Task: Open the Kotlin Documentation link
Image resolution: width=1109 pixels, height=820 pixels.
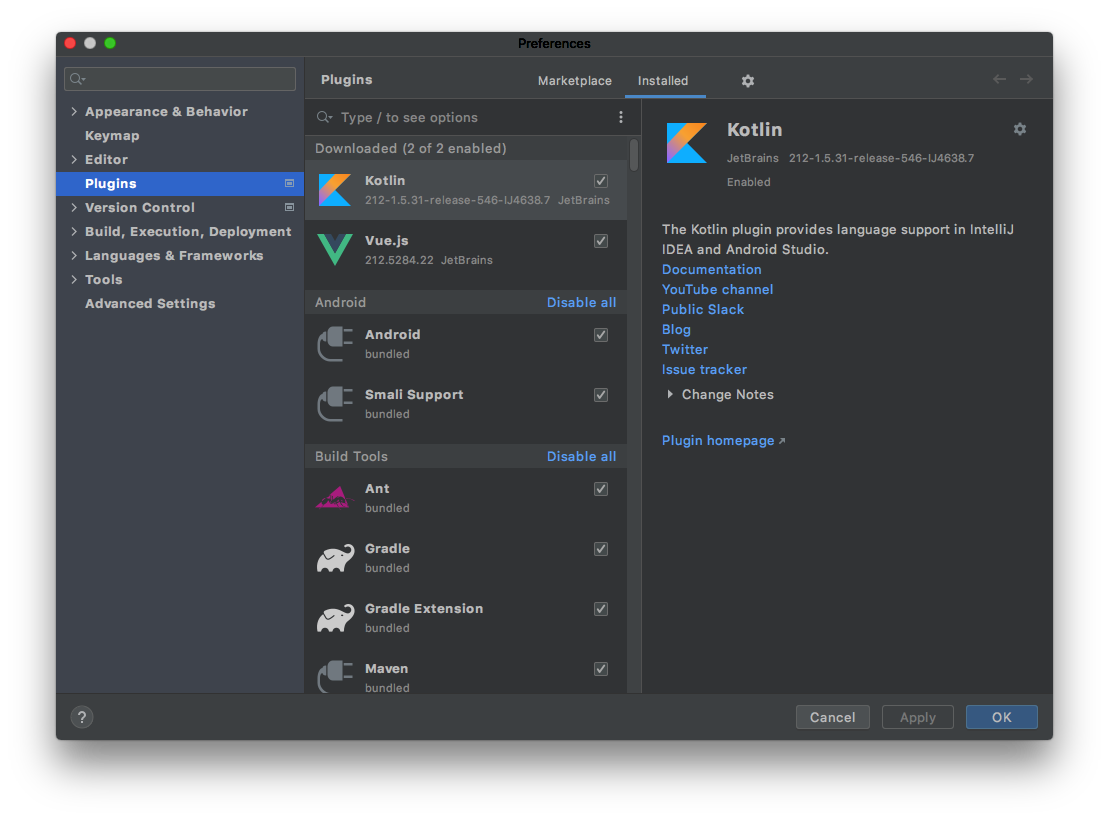Action: pos(712,270)
